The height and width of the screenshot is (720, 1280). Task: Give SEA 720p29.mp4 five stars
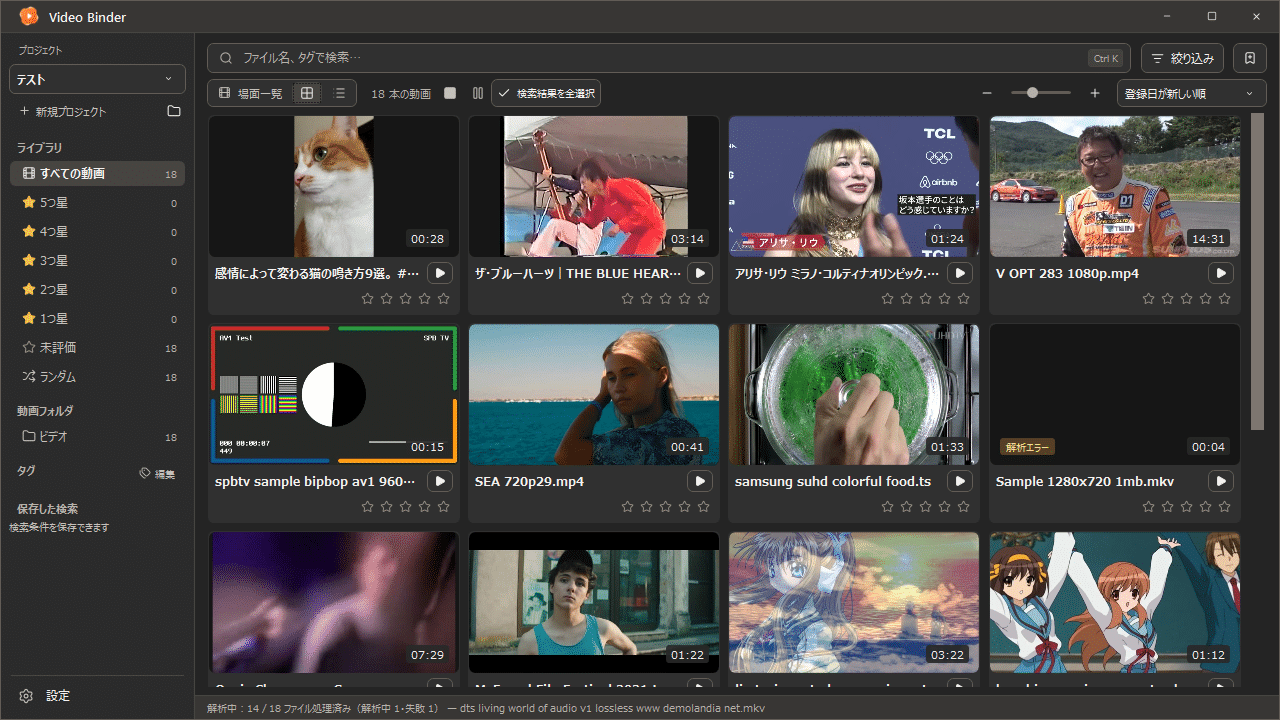(704, 507)
